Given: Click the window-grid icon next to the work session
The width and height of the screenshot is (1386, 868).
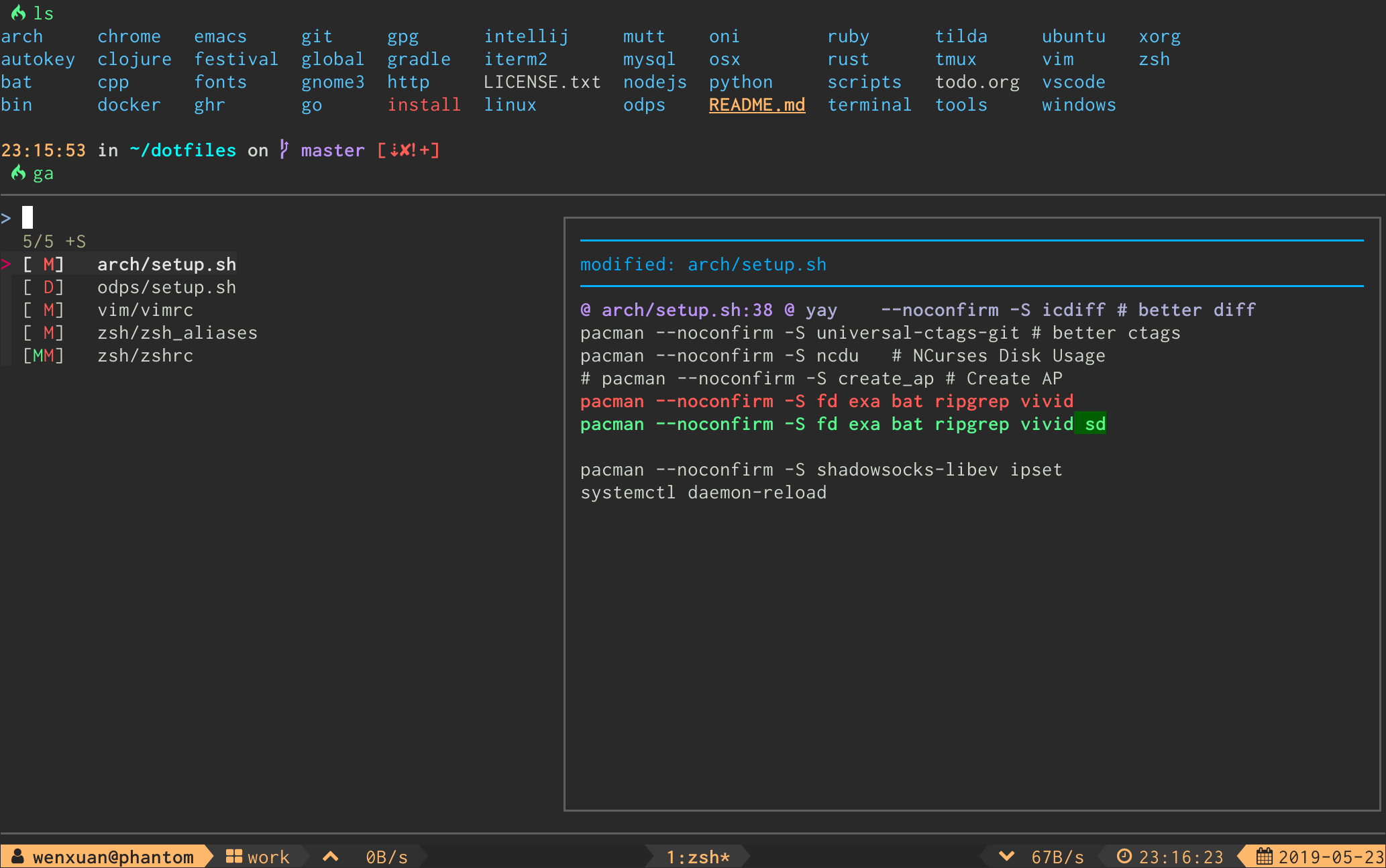Looking at the screenshot, I should pos(233,856).
